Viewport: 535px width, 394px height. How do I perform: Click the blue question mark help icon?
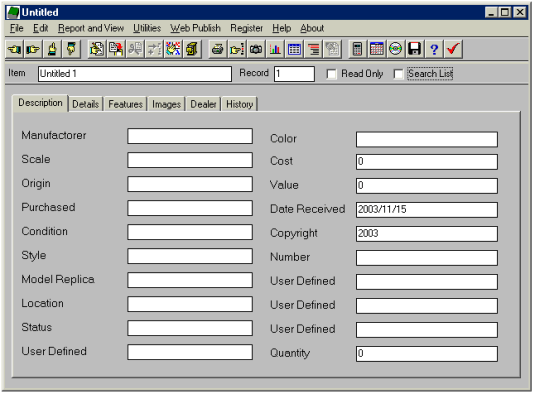pyautogui.click(x=434, y=49)
